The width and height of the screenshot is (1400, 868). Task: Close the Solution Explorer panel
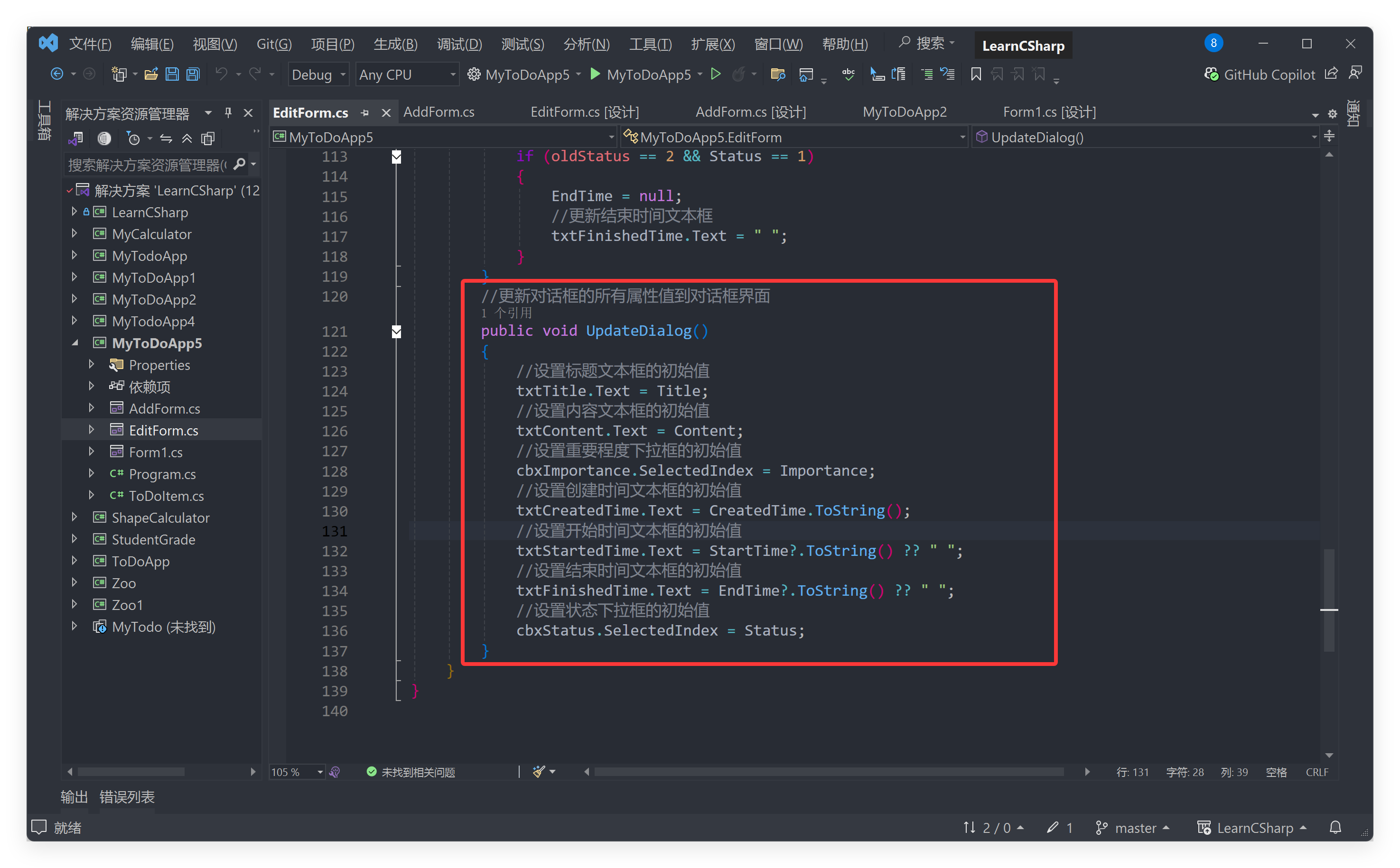coord(248,112)
